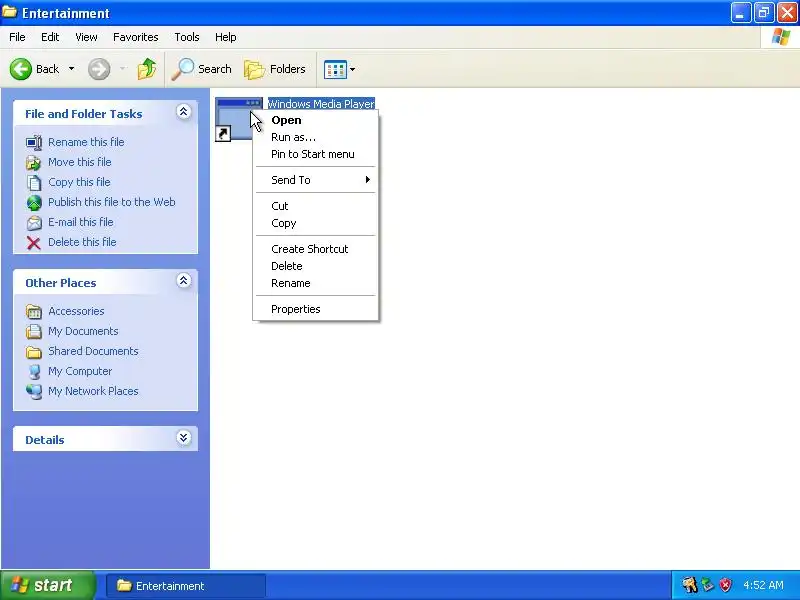Screen dimensions: 800x600
Task: Click the My Documents folder icon
Action: point(34,332)
